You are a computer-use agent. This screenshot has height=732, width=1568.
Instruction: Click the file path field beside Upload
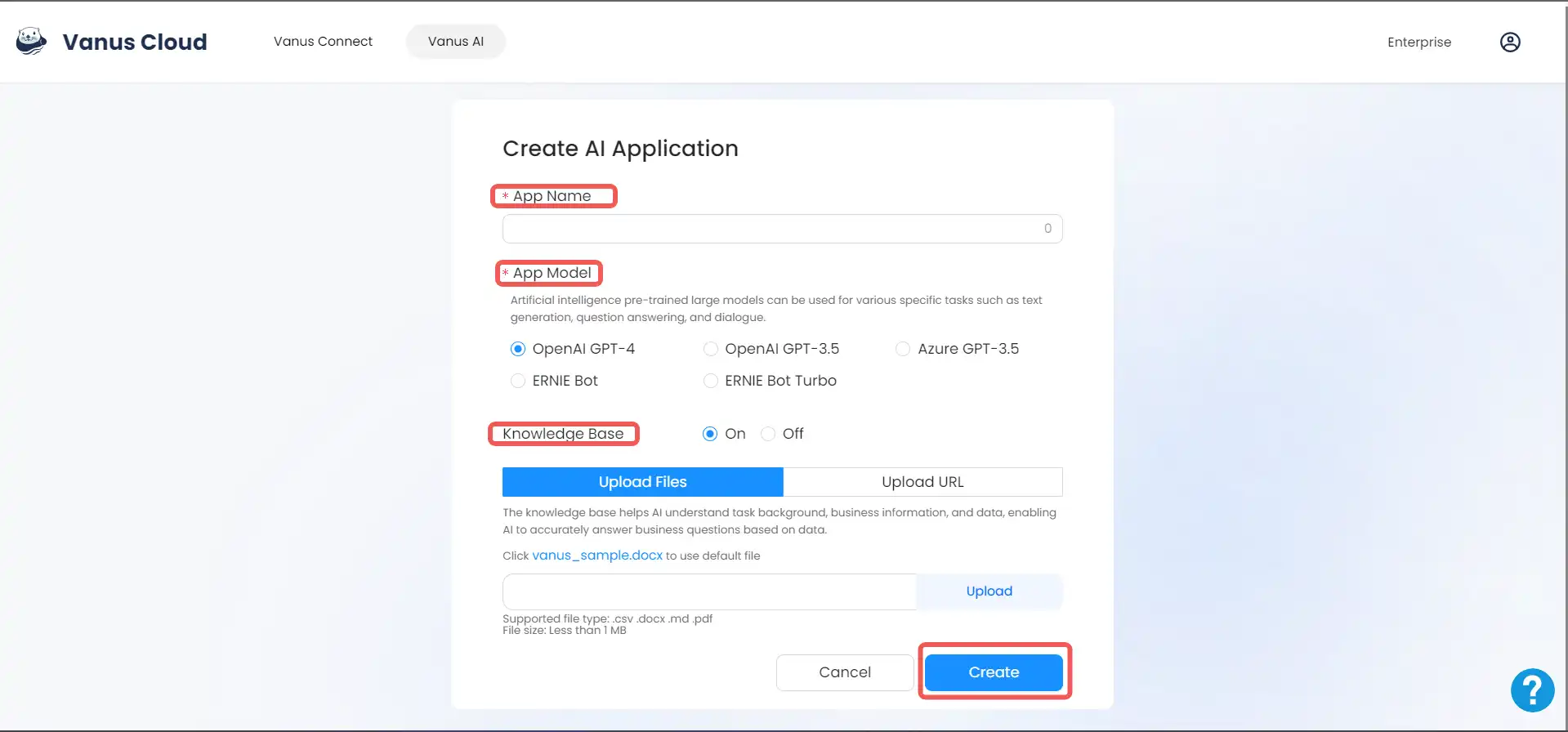(709, 591)
